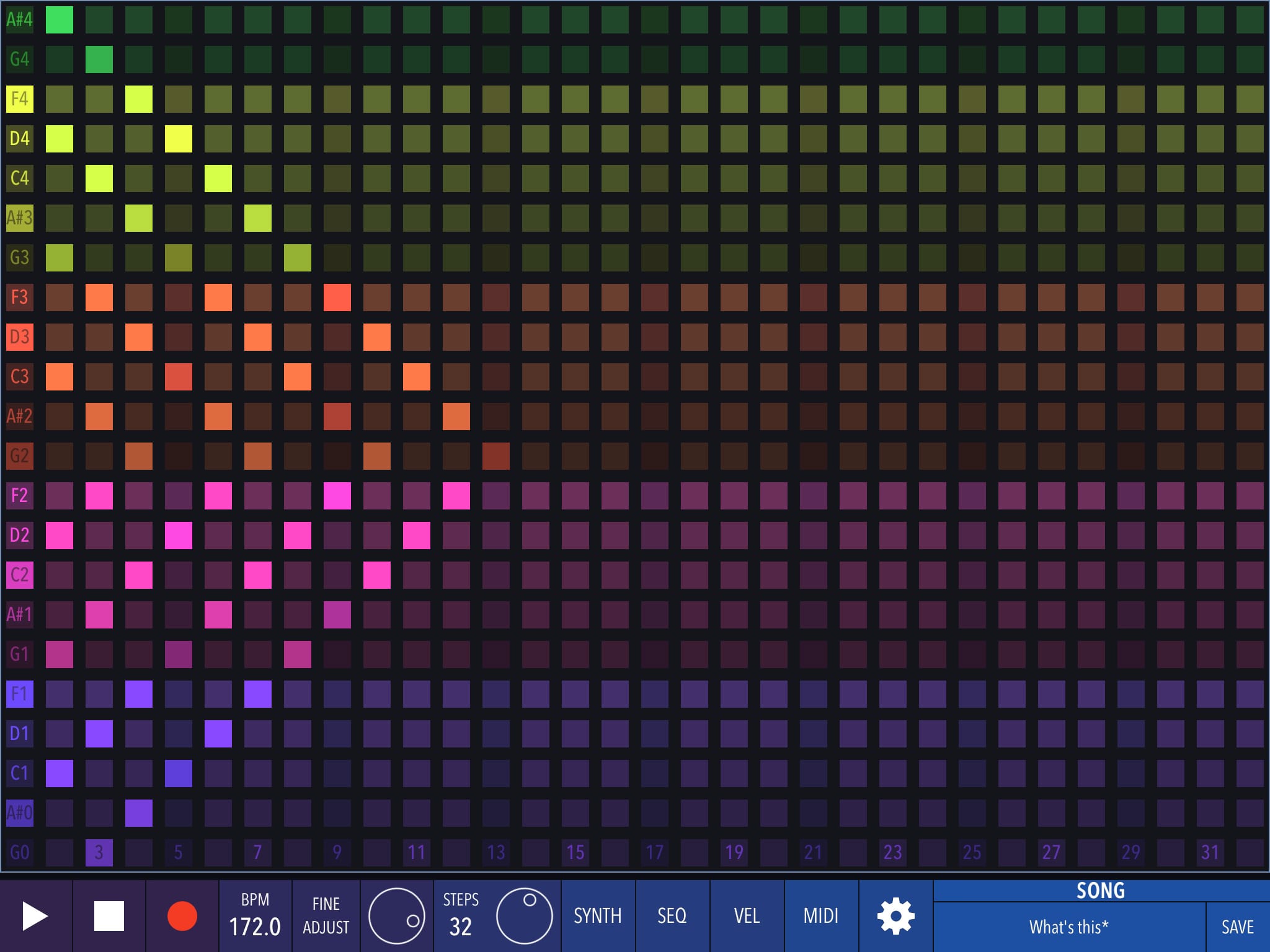Tap the G2 note label
Viewport: 1270px width, 952px height.
point(20,456)
